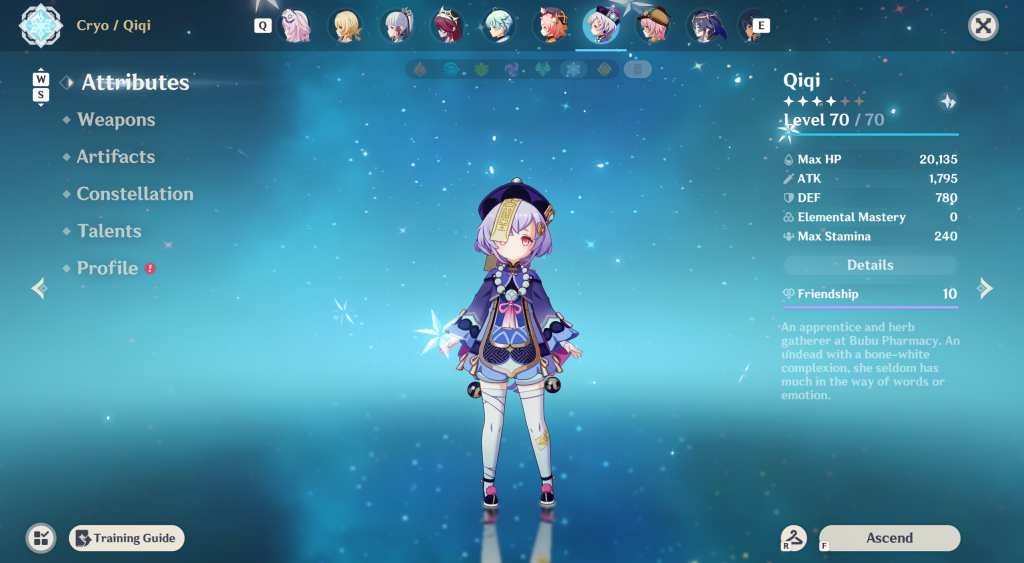This screenshot has height=563, width=1024.
Task: Click the Friendship 10 label
Action: tap(871, 294)
